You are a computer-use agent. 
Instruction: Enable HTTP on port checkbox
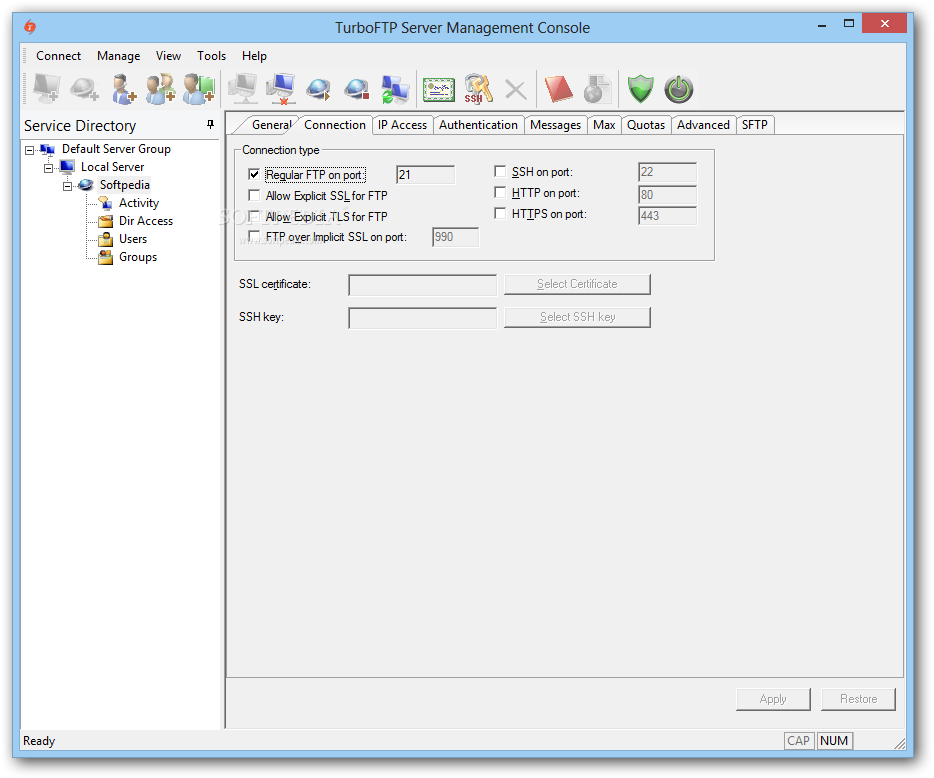pos(500,192)
